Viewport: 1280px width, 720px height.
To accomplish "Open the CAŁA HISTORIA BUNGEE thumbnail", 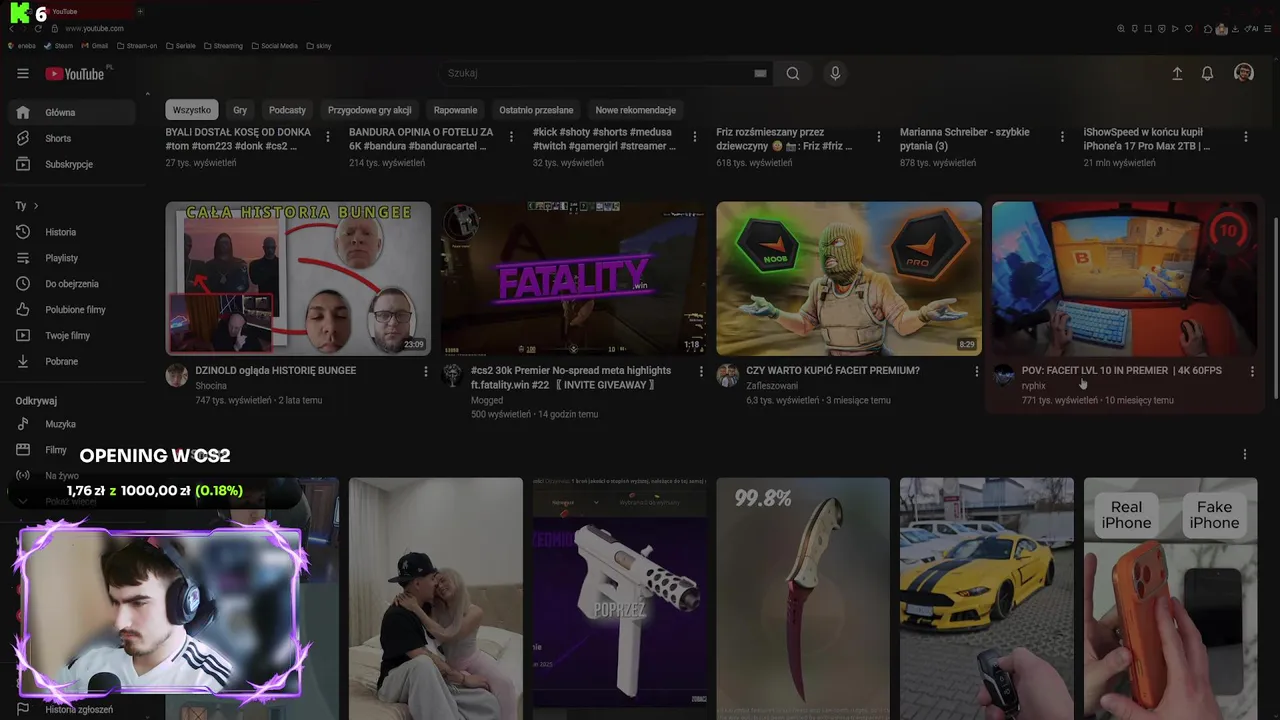I will pyautogui.click(x=298, y=279).
